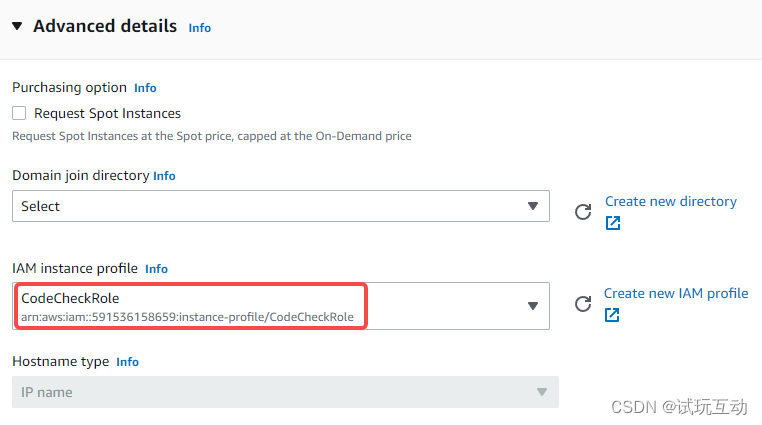The image size is (762, 425).
Task: Click the Hostname type dropdown arrow
Action: pyautogui.click(x=542, y=392)
